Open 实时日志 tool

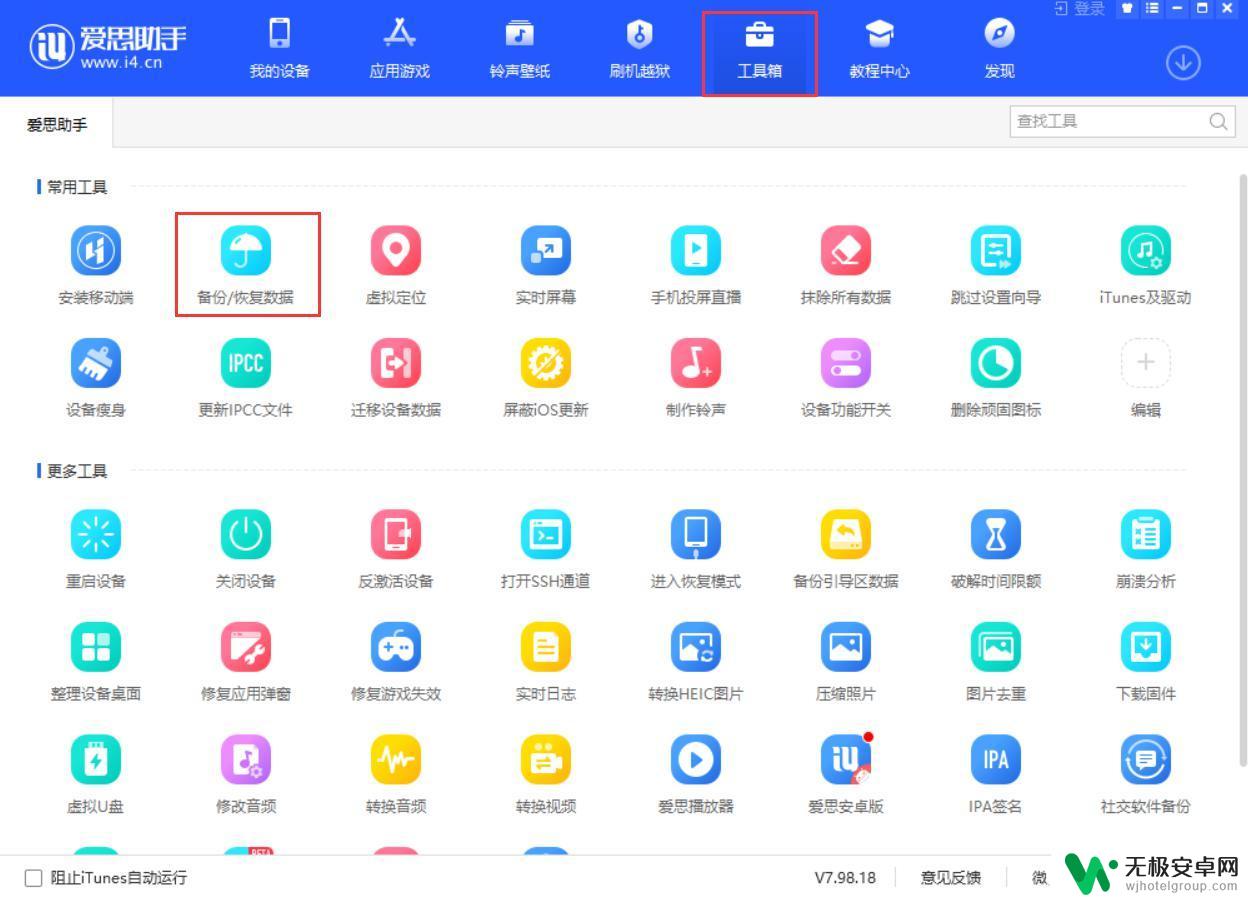click(x=546, y=647)
